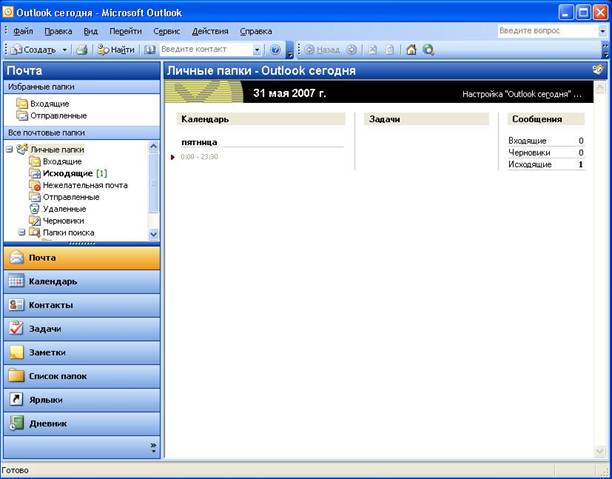This screenshot has height=479, width=612.
Task: Open the Tasks pane button
Action: pyautogui.click(x=82, y=329)
